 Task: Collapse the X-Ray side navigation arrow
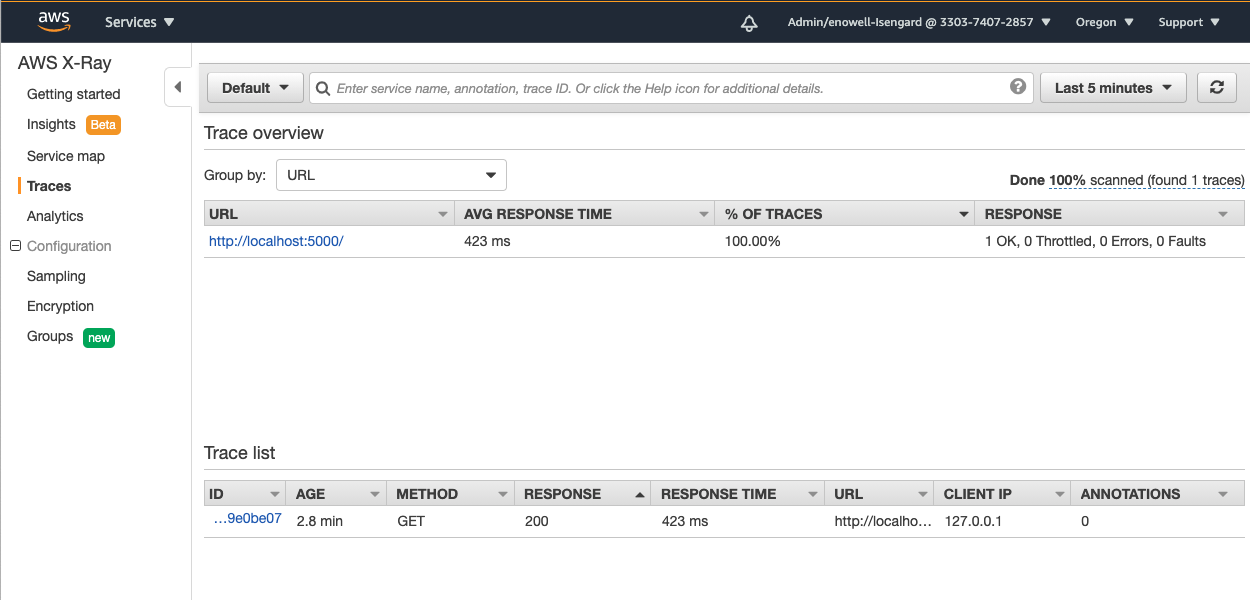[178, 87]
